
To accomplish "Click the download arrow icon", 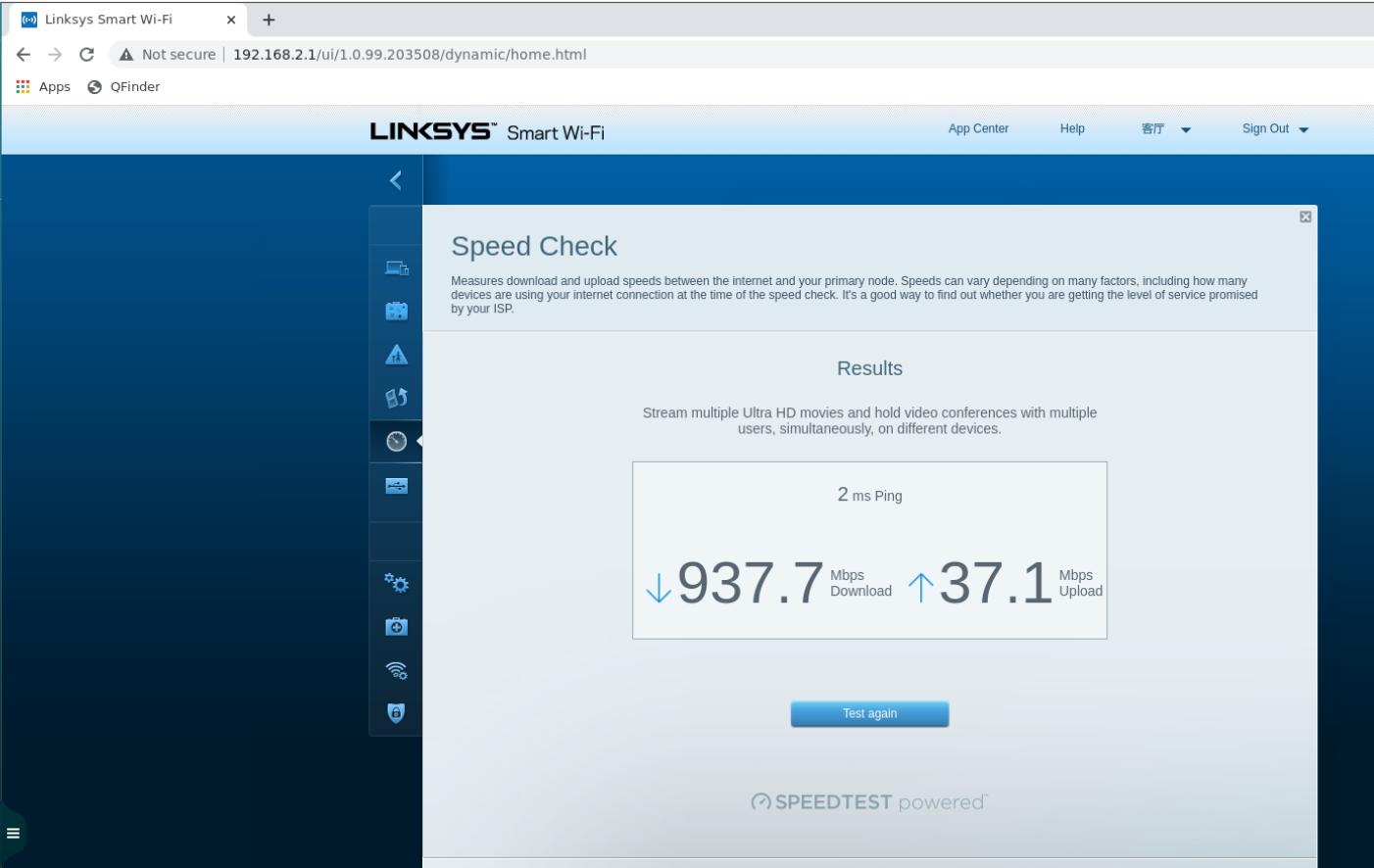I will pyautogui.click(x=659, y=587).
